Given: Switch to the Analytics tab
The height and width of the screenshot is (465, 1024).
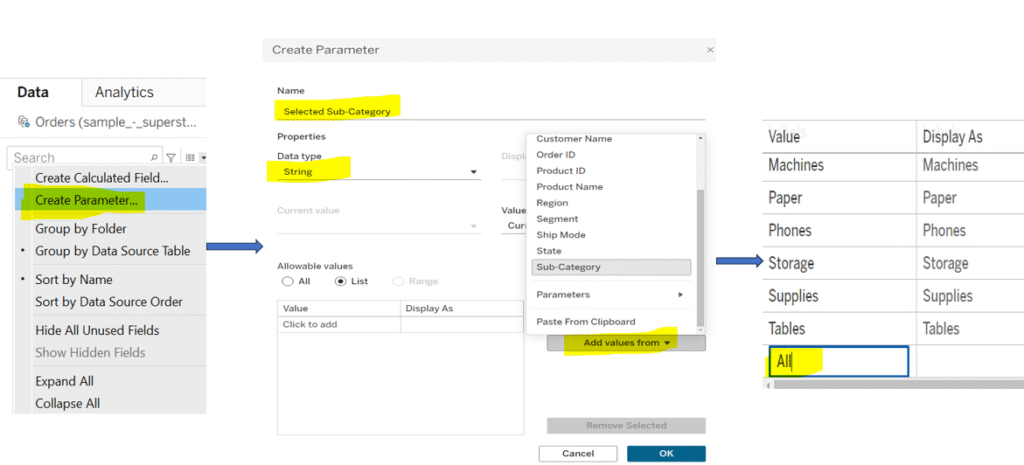Looking at the screenshot, I should click(x=124, y=92).
